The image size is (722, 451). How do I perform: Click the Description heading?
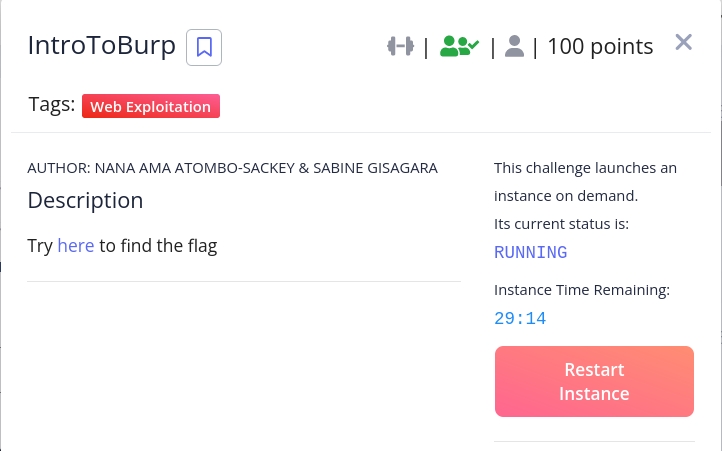coord(85,200)
